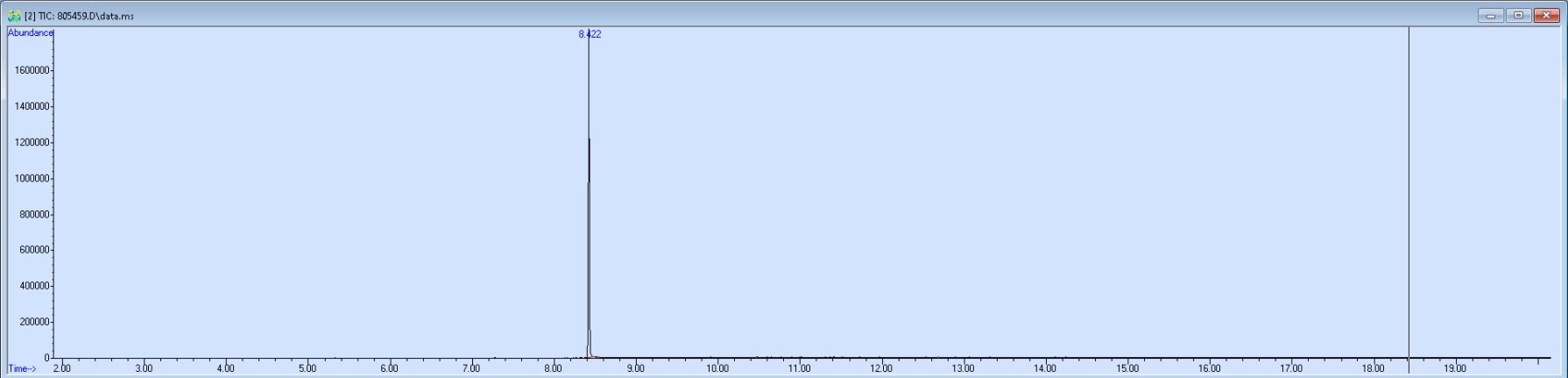Image resolution: width=1568 pixels, height=378 pixels.
Task: Click the 600000 abundance tick label
Action: tap(34, 250)
